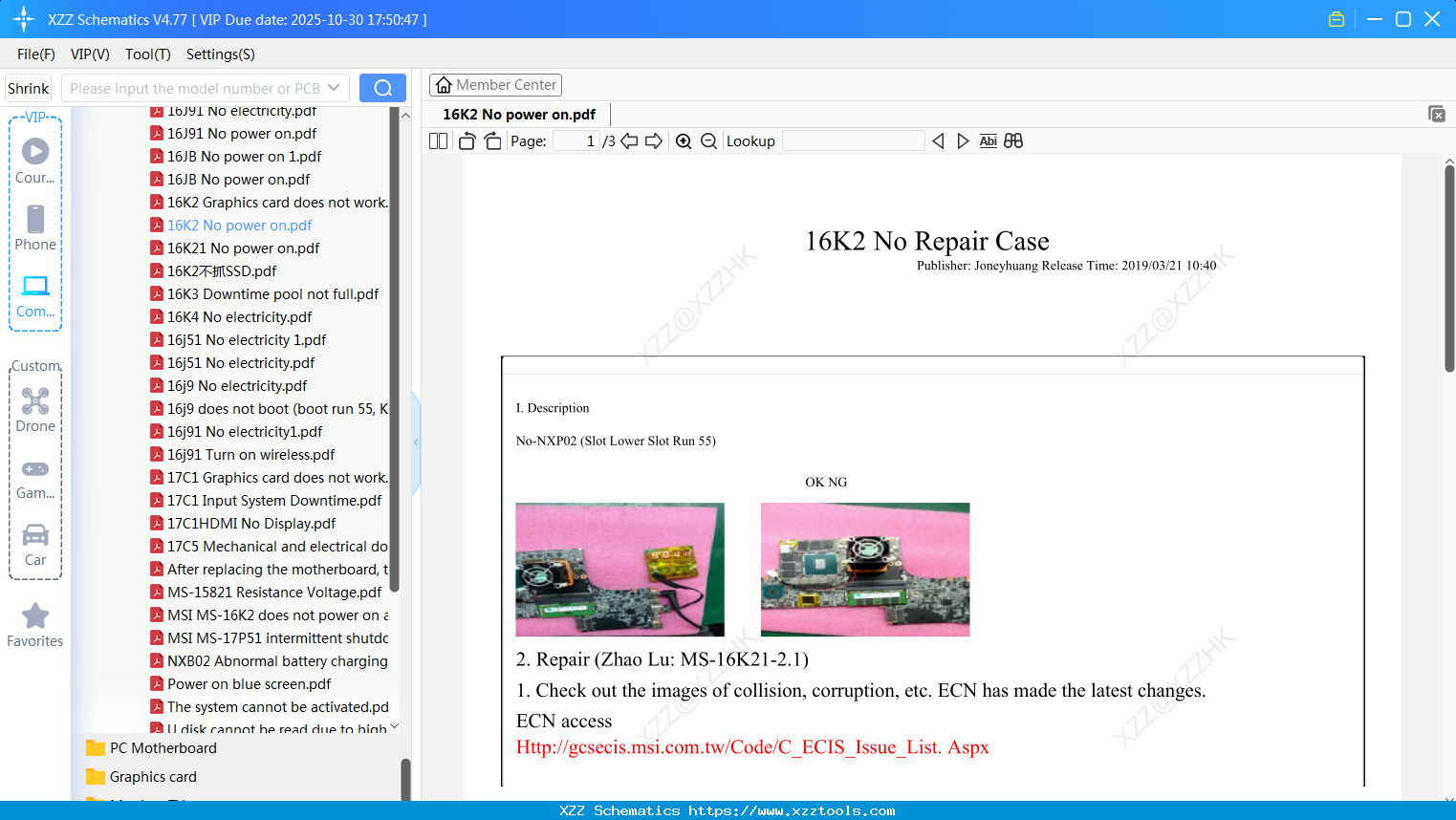Screen dimensions: 1456x820
Task: Open the PC Motherboard folder
Action: [151, 748]
